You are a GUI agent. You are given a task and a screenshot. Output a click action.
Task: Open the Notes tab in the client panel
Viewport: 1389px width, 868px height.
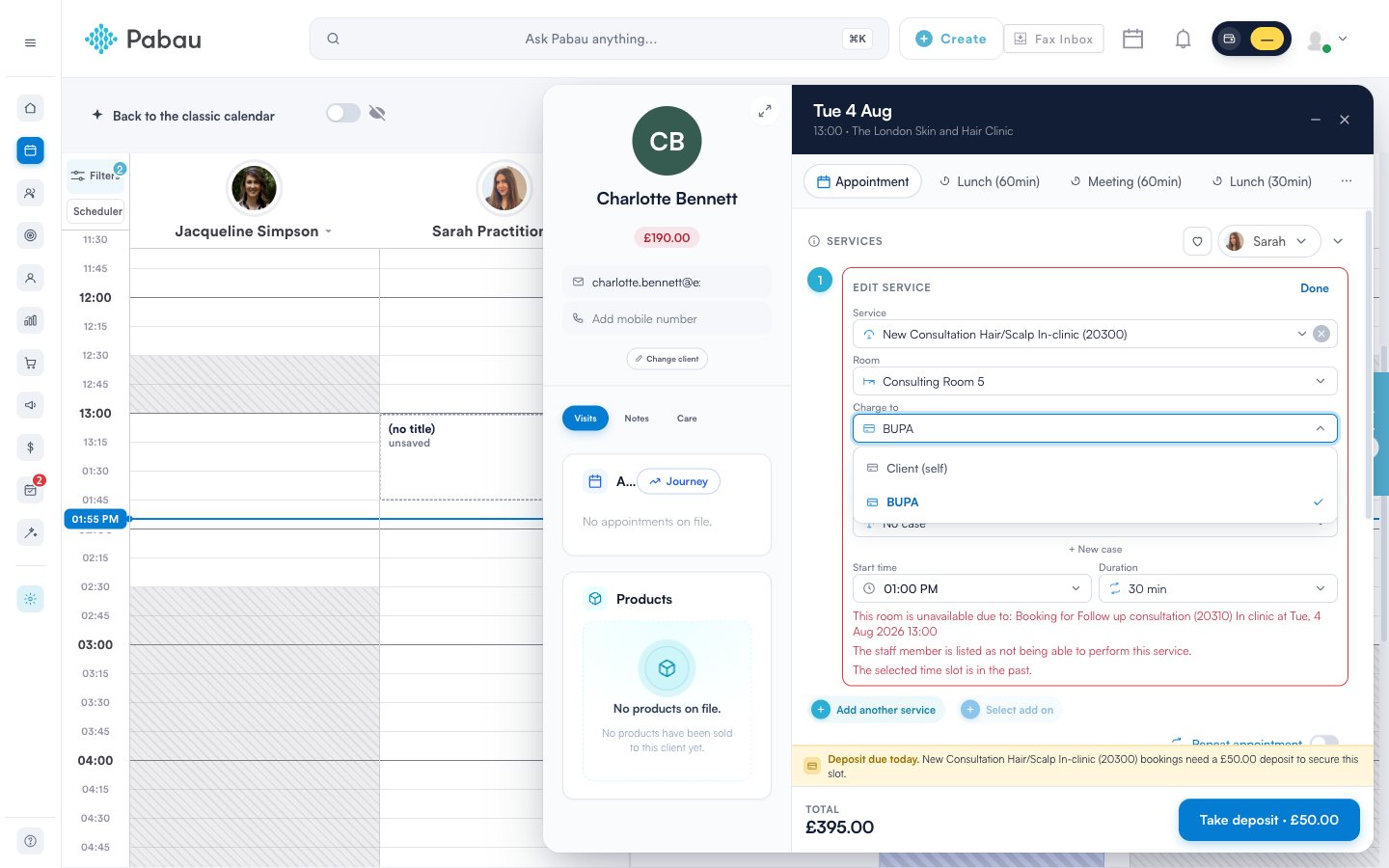click(637, 419)
